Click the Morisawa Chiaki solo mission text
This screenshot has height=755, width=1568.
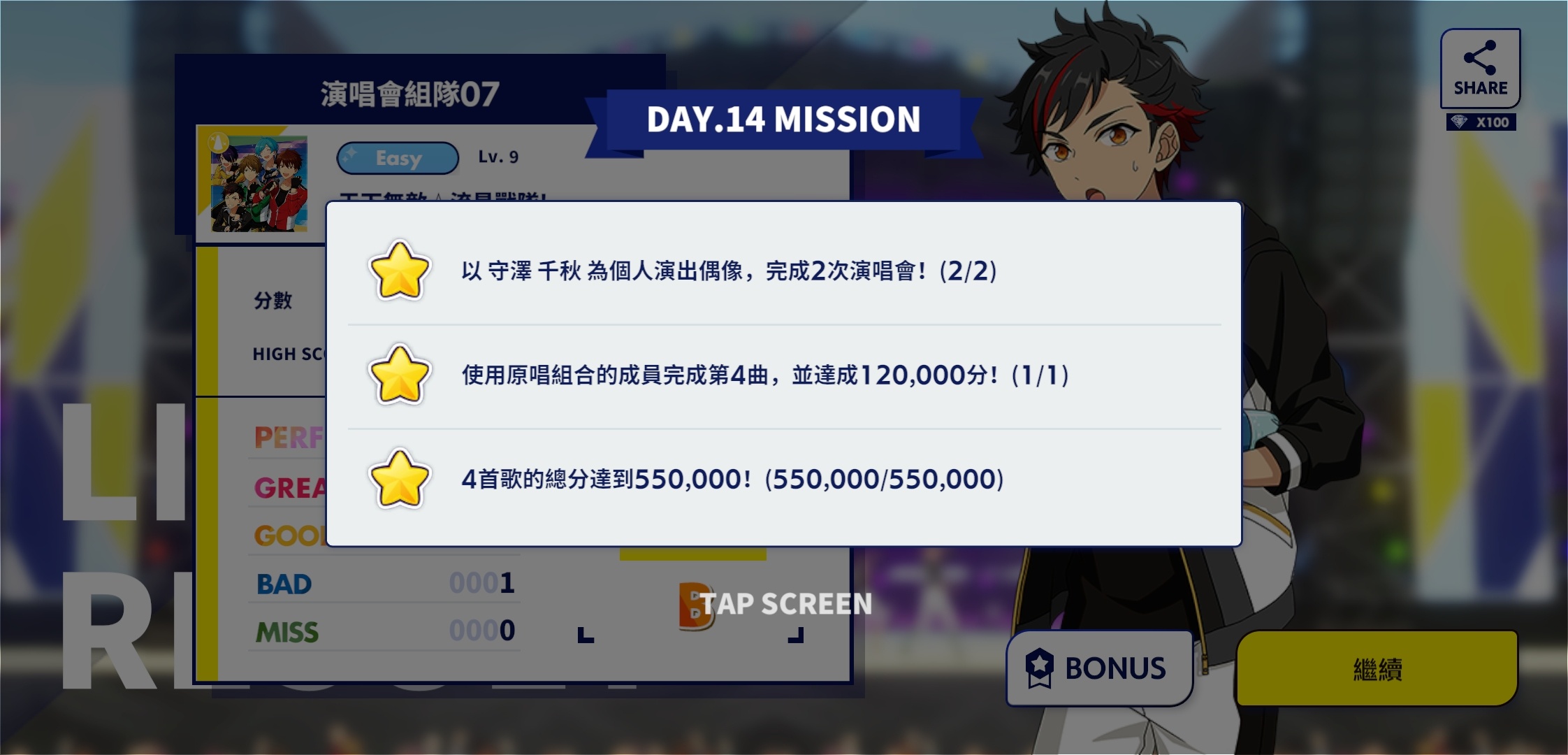click(729, 271)
